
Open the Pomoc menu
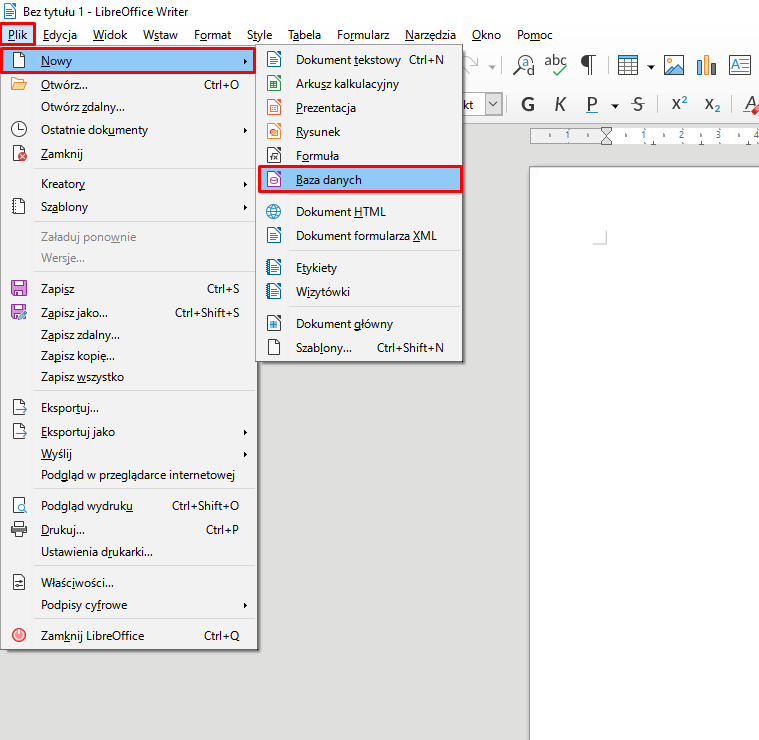[534, 35]
